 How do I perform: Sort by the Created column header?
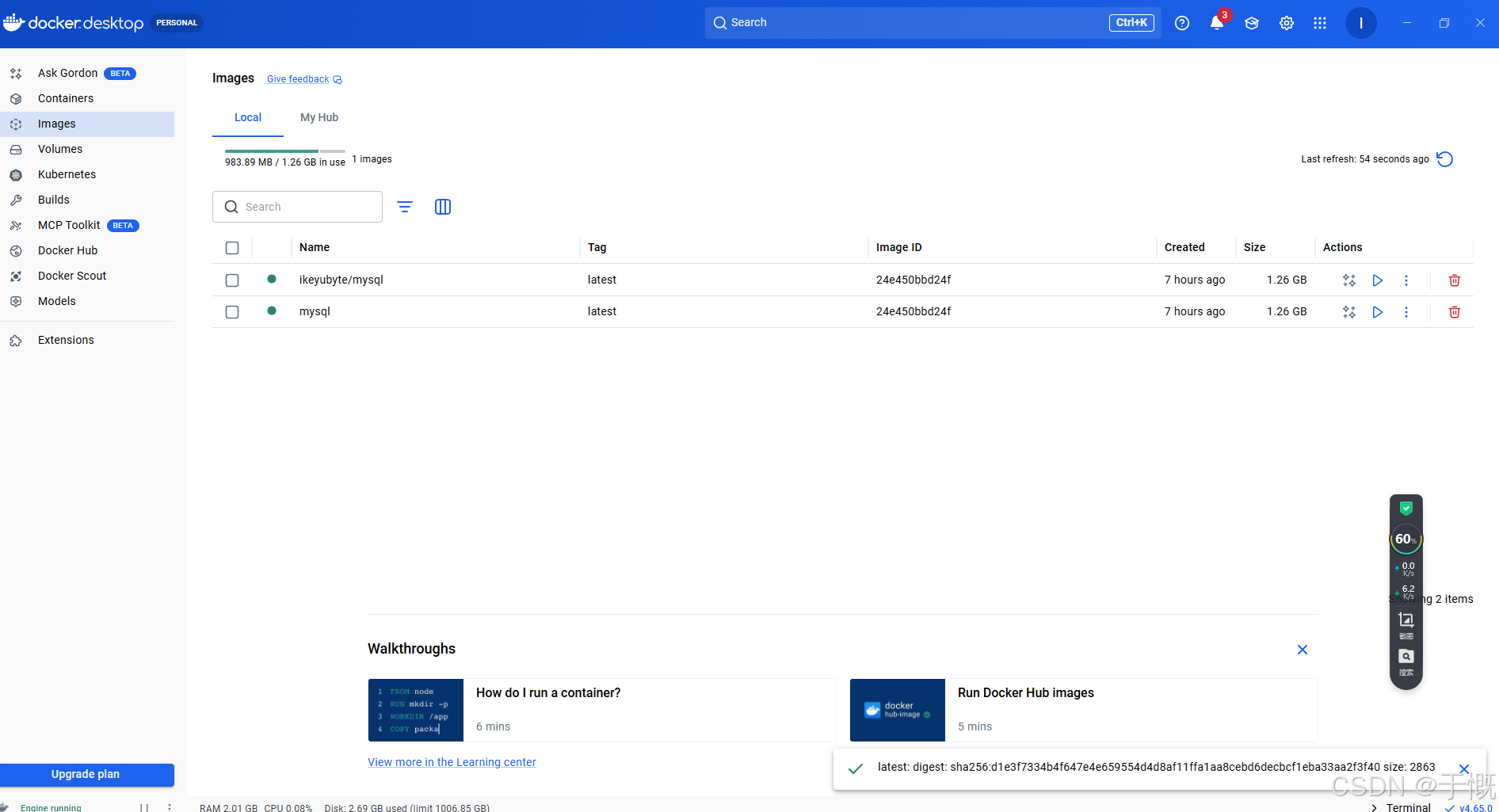pos(1184,247)
